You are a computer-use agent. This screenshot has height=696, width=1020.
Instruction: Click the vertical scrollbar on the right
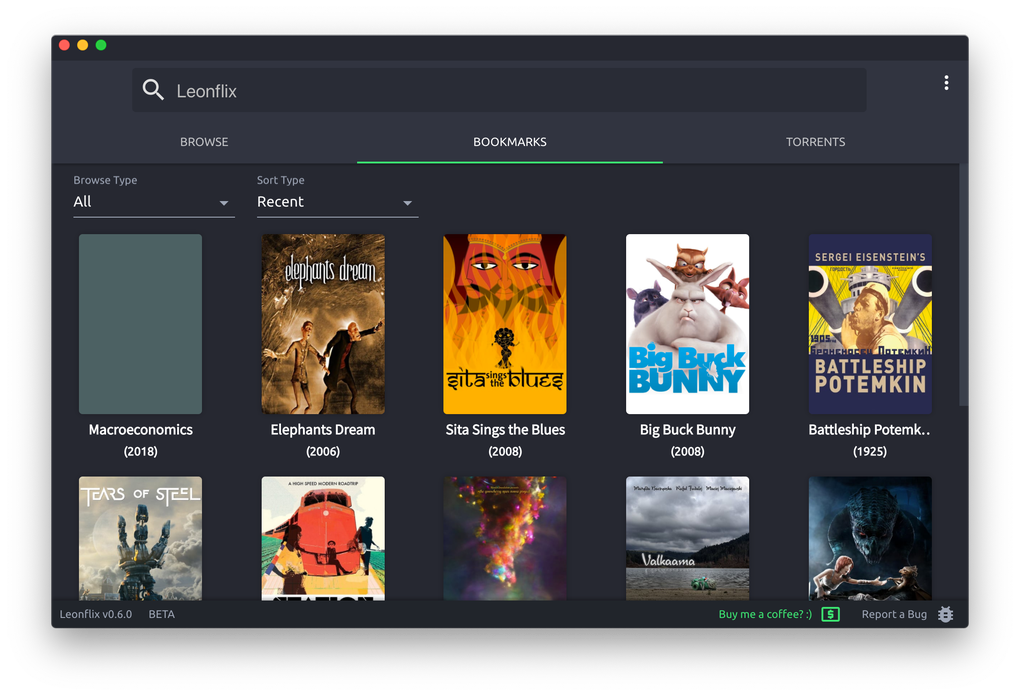click(x=963, y=286)
